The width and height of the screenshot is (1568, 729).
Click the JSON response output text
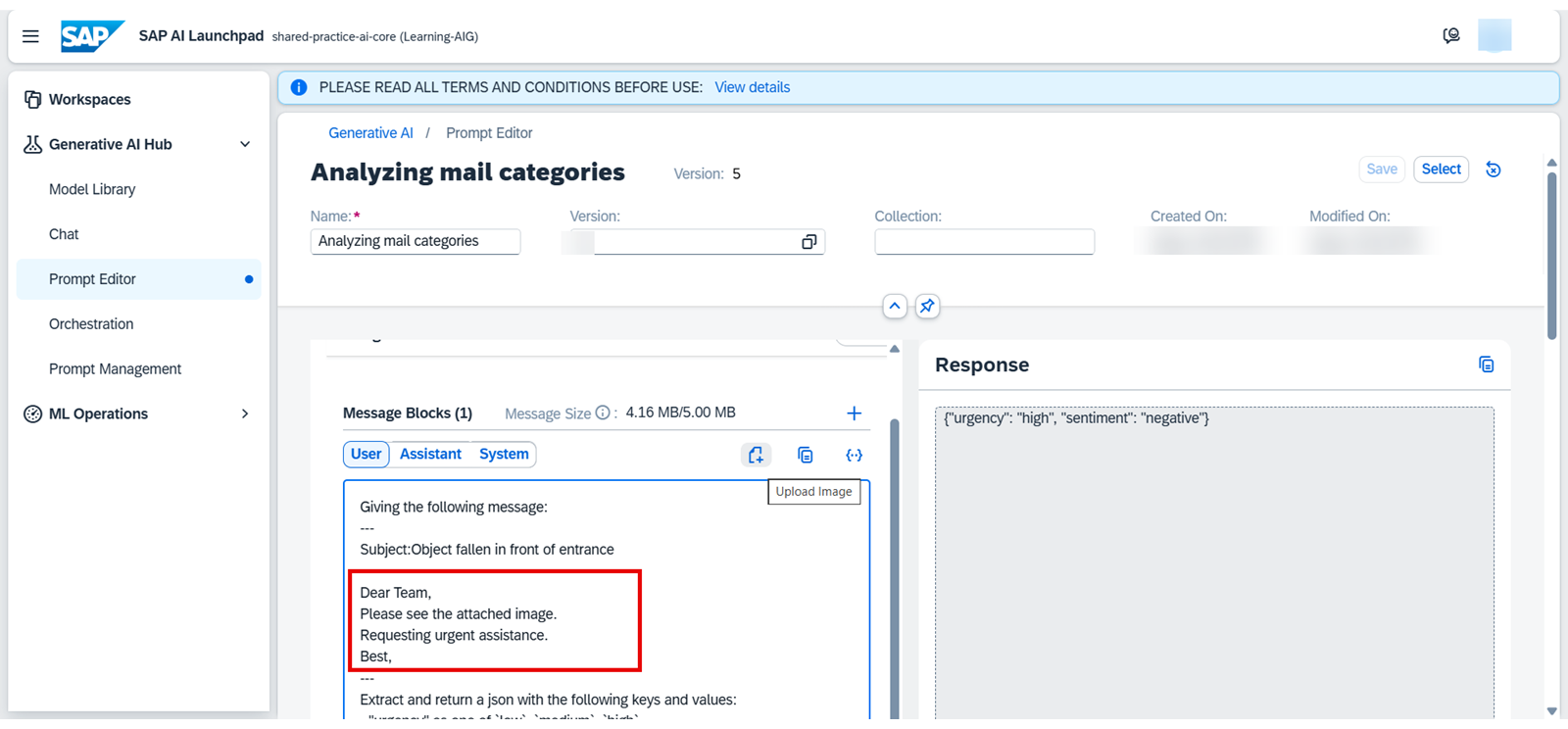(1076, 418)
